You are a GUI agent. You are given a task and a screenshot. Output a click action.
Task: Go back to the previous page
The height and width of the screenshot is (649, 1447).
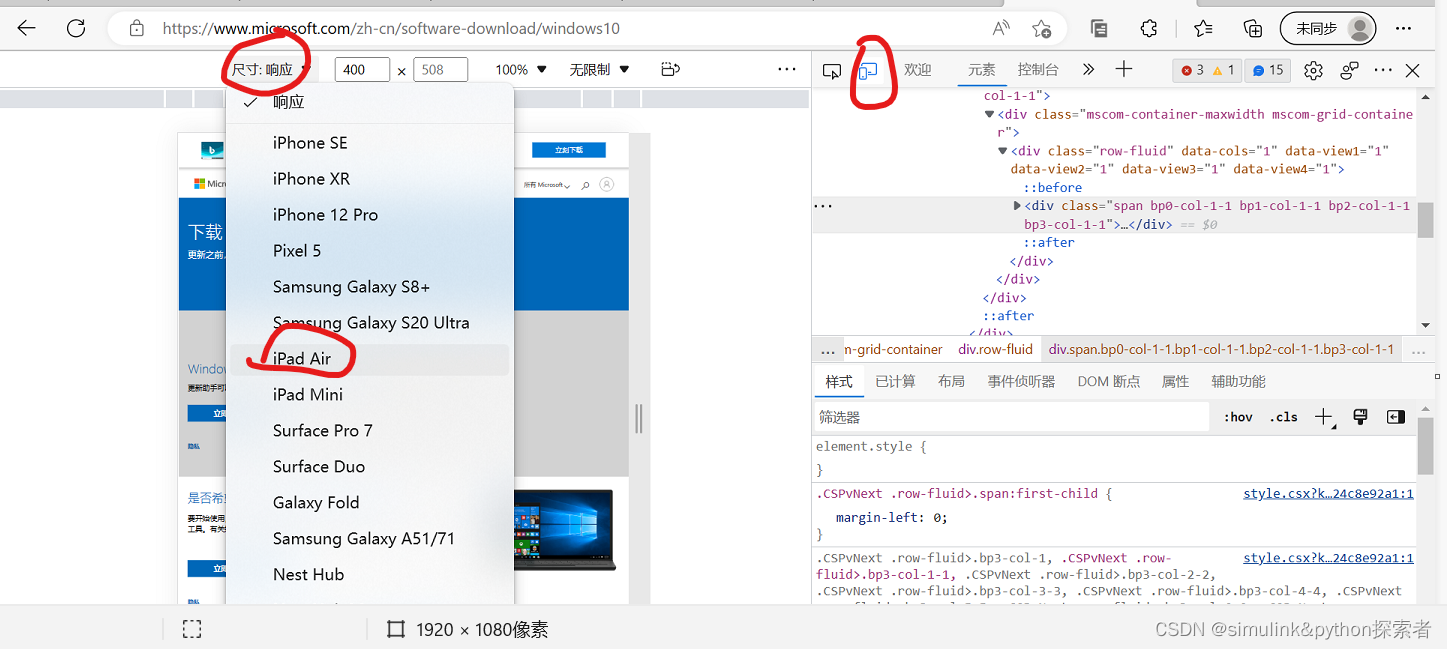[x=27, y=28]
